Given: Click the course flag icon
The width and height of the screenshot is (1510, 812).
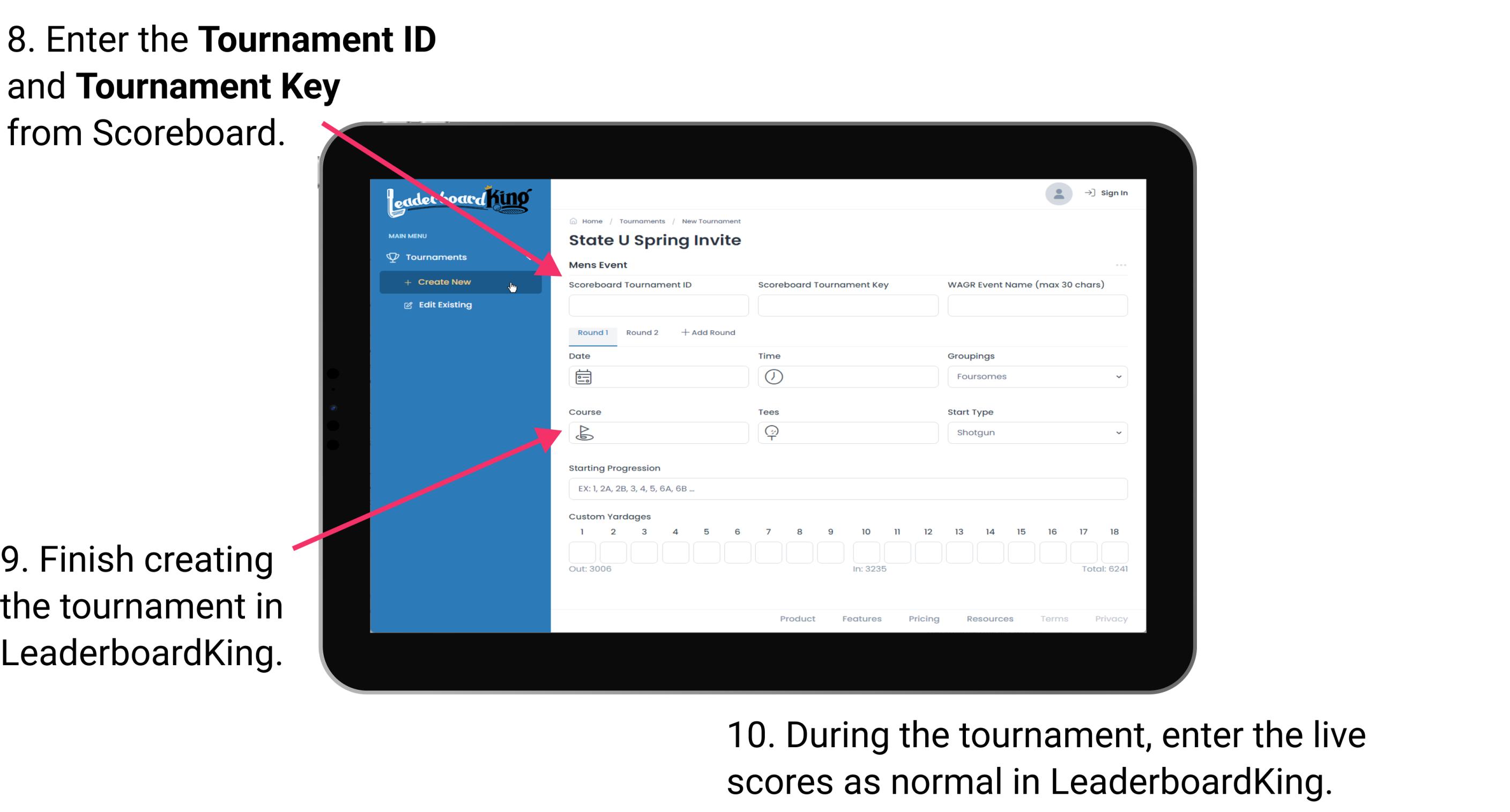Looking at the screenshot, I should pyautogui.click(x=584, y=432).
